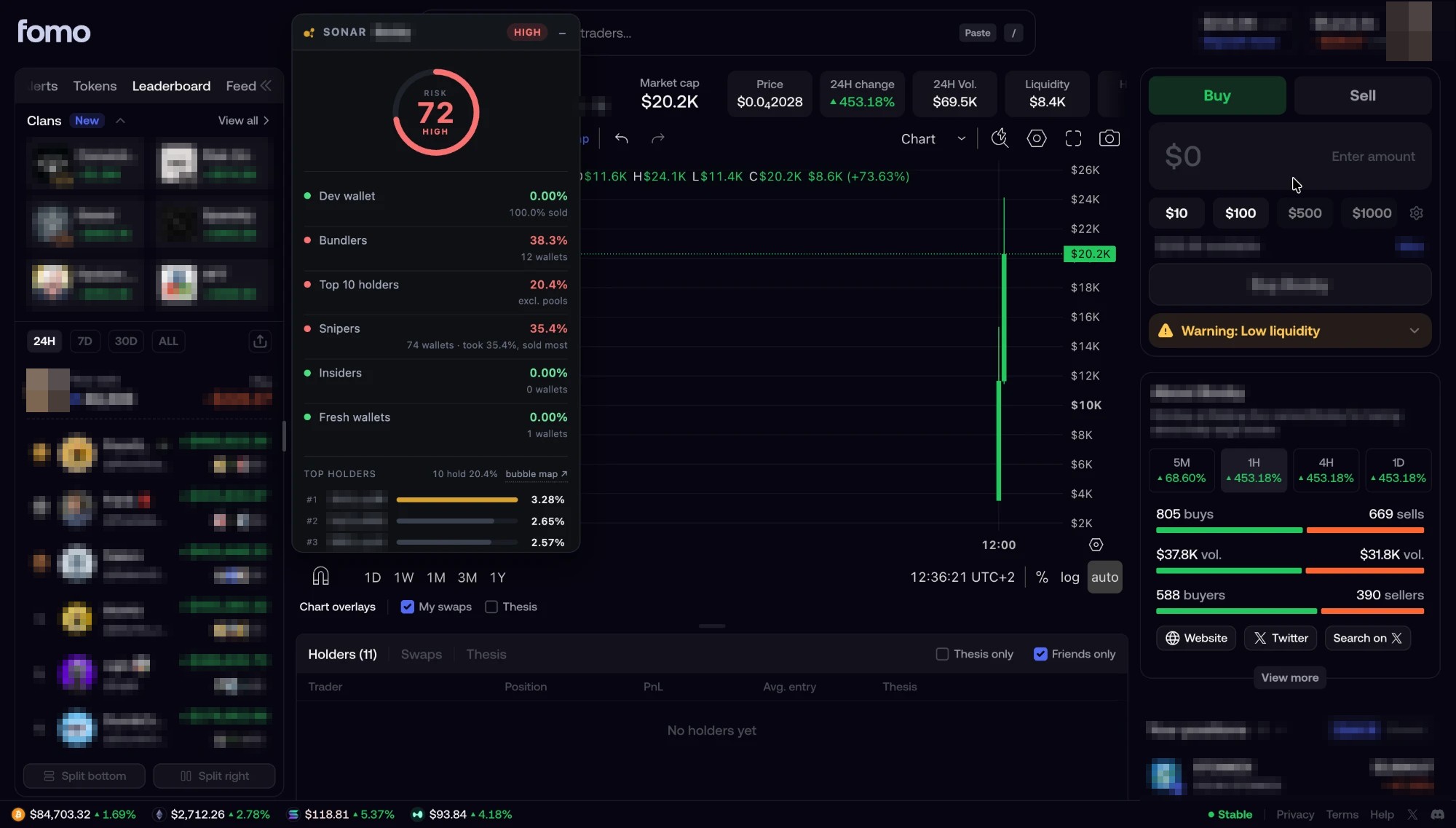Click the Split bottom button
The width and height of the screenshot is (1456, 828).
pos(84,776)
